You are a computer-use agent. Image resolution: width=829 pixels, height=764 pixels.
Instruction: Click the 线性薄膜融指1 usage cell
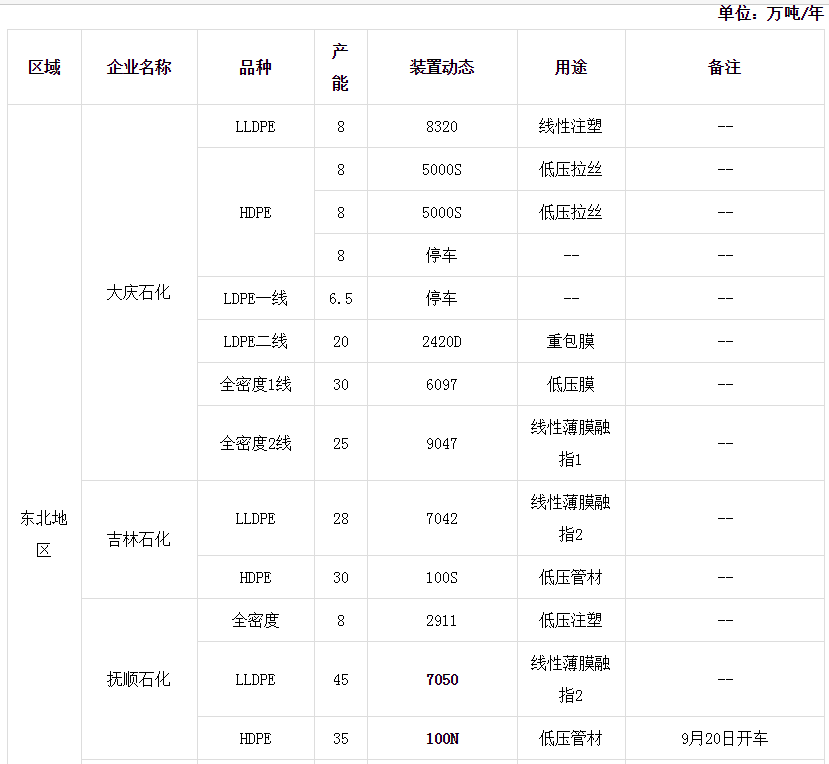[571, 443]
